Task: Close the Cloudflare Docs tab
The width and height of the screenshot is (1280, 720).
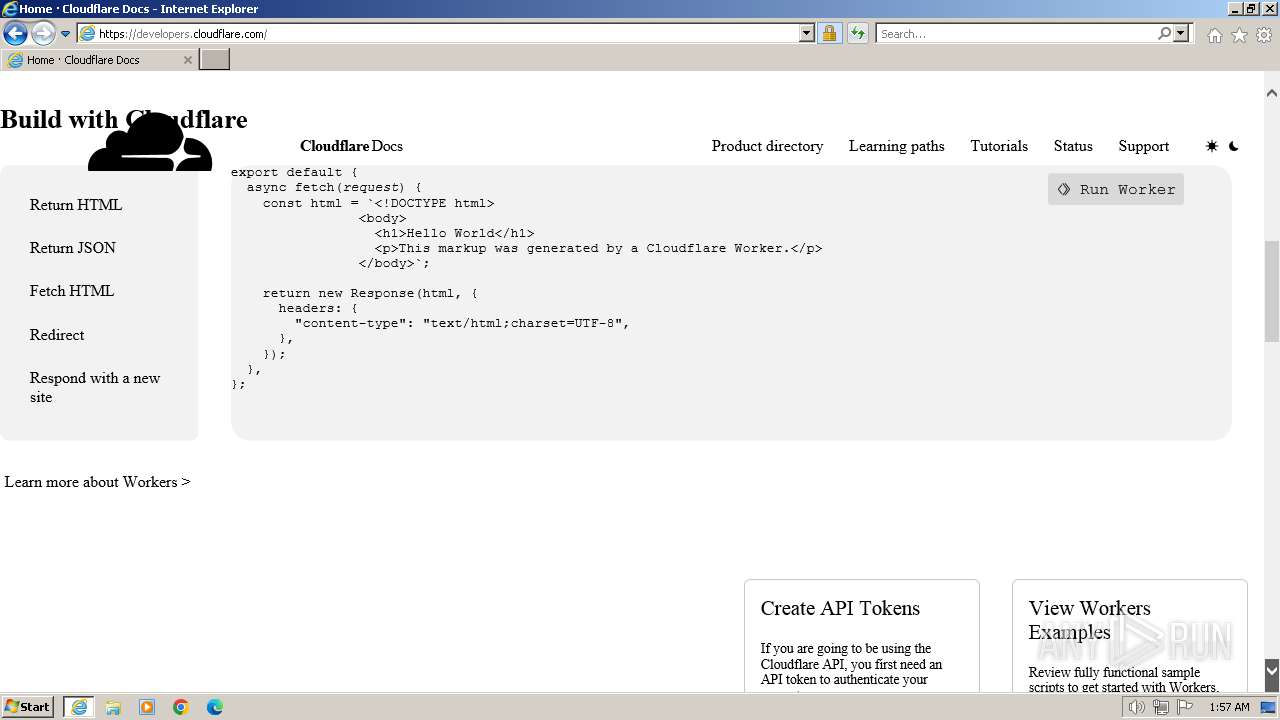Action: 187,60
